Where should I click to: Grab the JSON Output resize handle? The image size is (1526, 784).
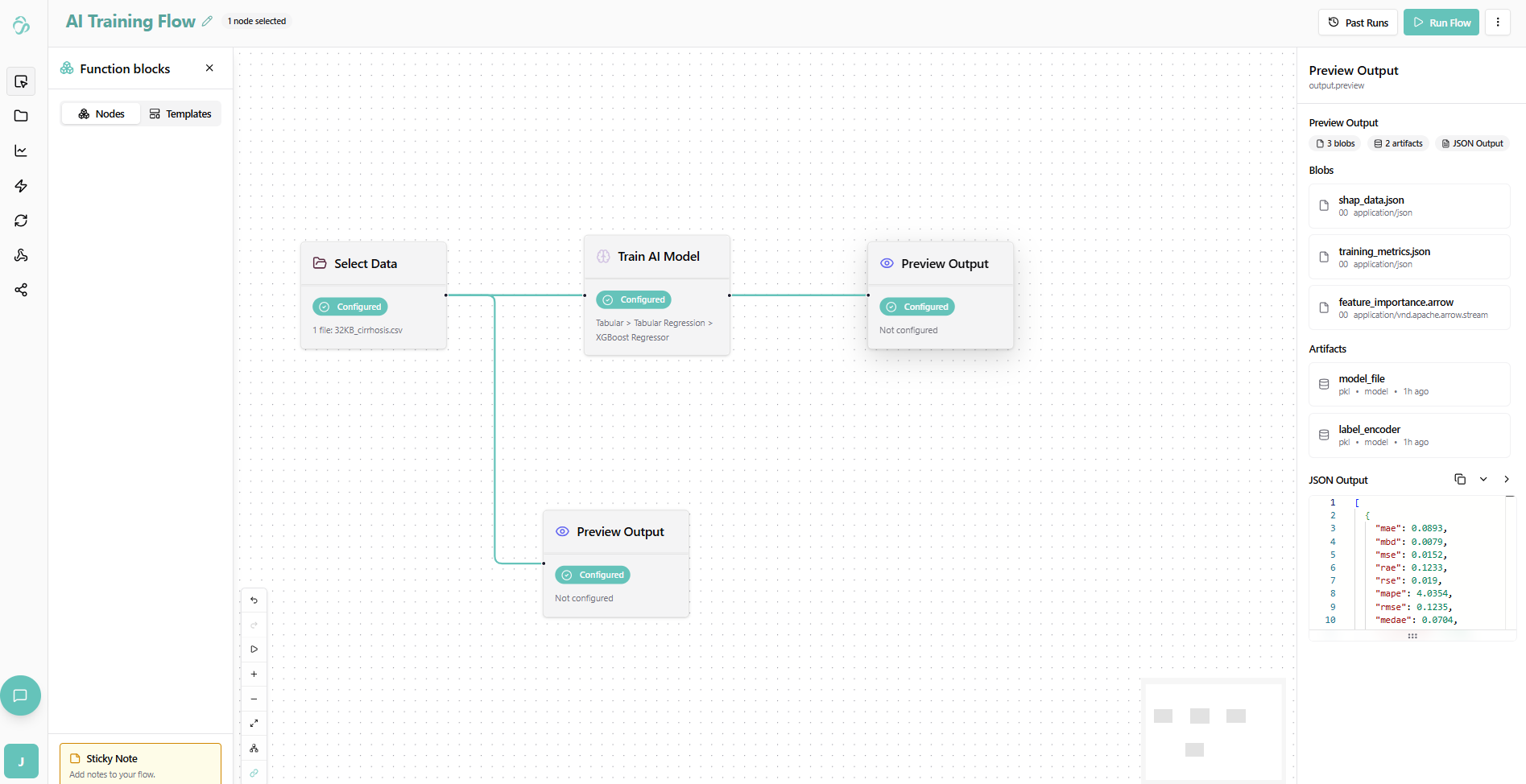1412,636
